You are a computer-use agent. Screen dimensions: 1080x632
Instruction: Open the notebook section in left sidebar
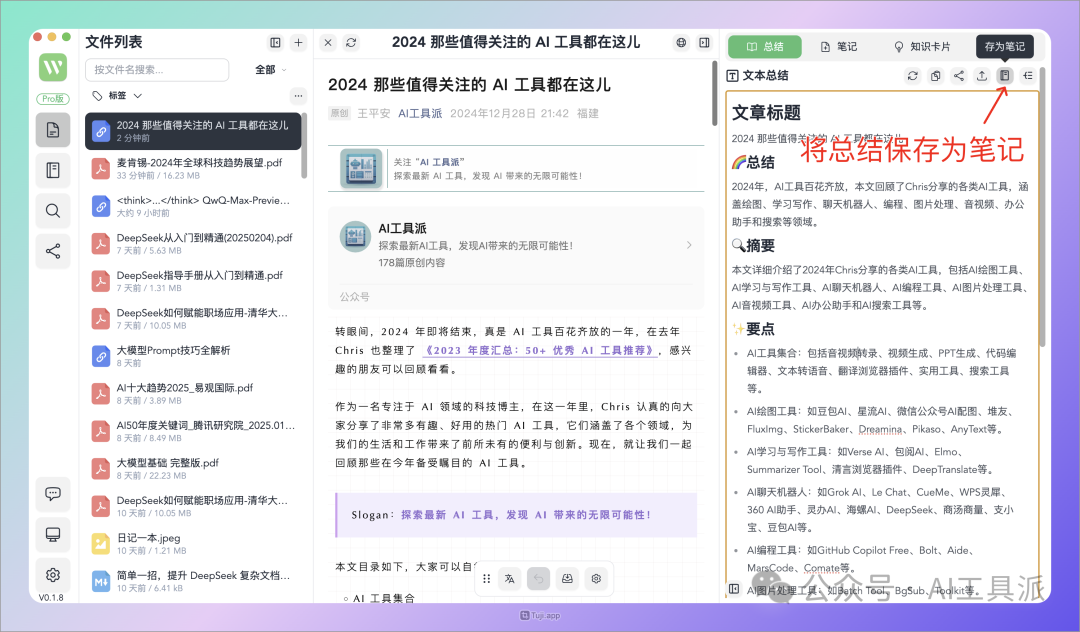tap(53, 170)
